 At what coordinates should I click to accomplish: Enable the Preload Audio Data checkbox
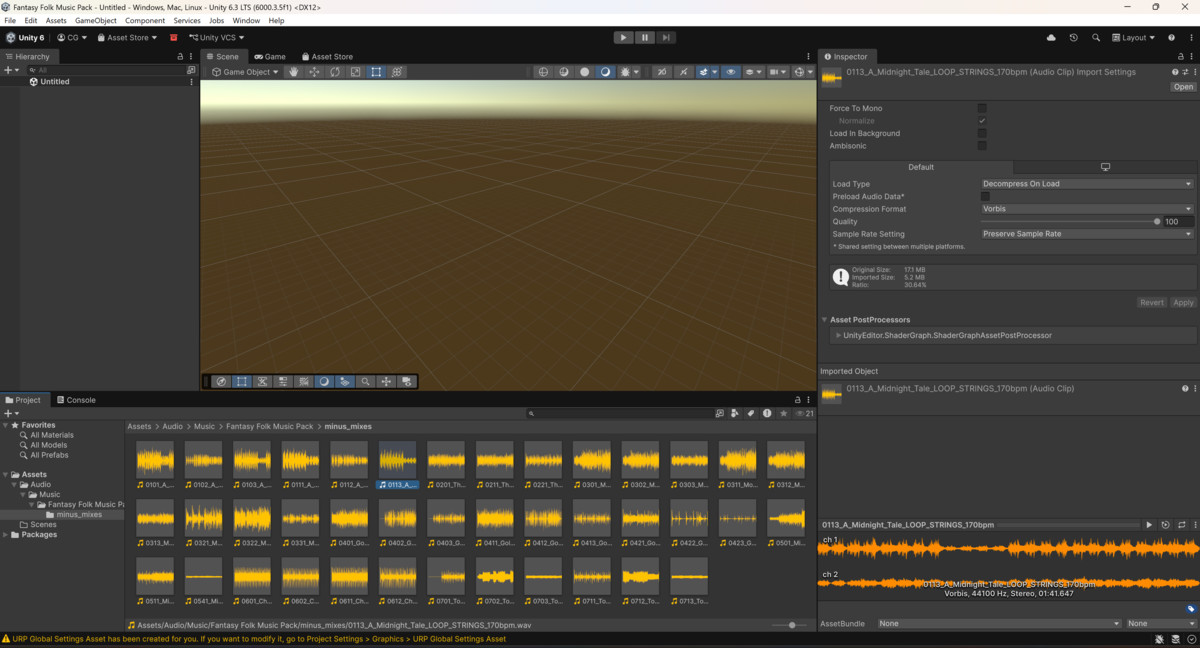985,197
